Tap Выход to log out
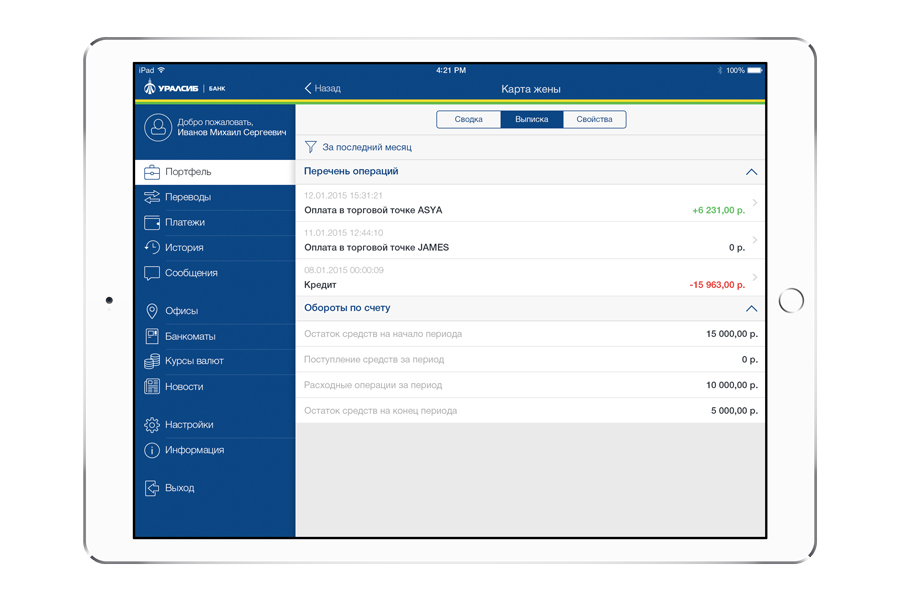Image resolution: width=900 pixels, height=600 pixels. tap(179, 488)
